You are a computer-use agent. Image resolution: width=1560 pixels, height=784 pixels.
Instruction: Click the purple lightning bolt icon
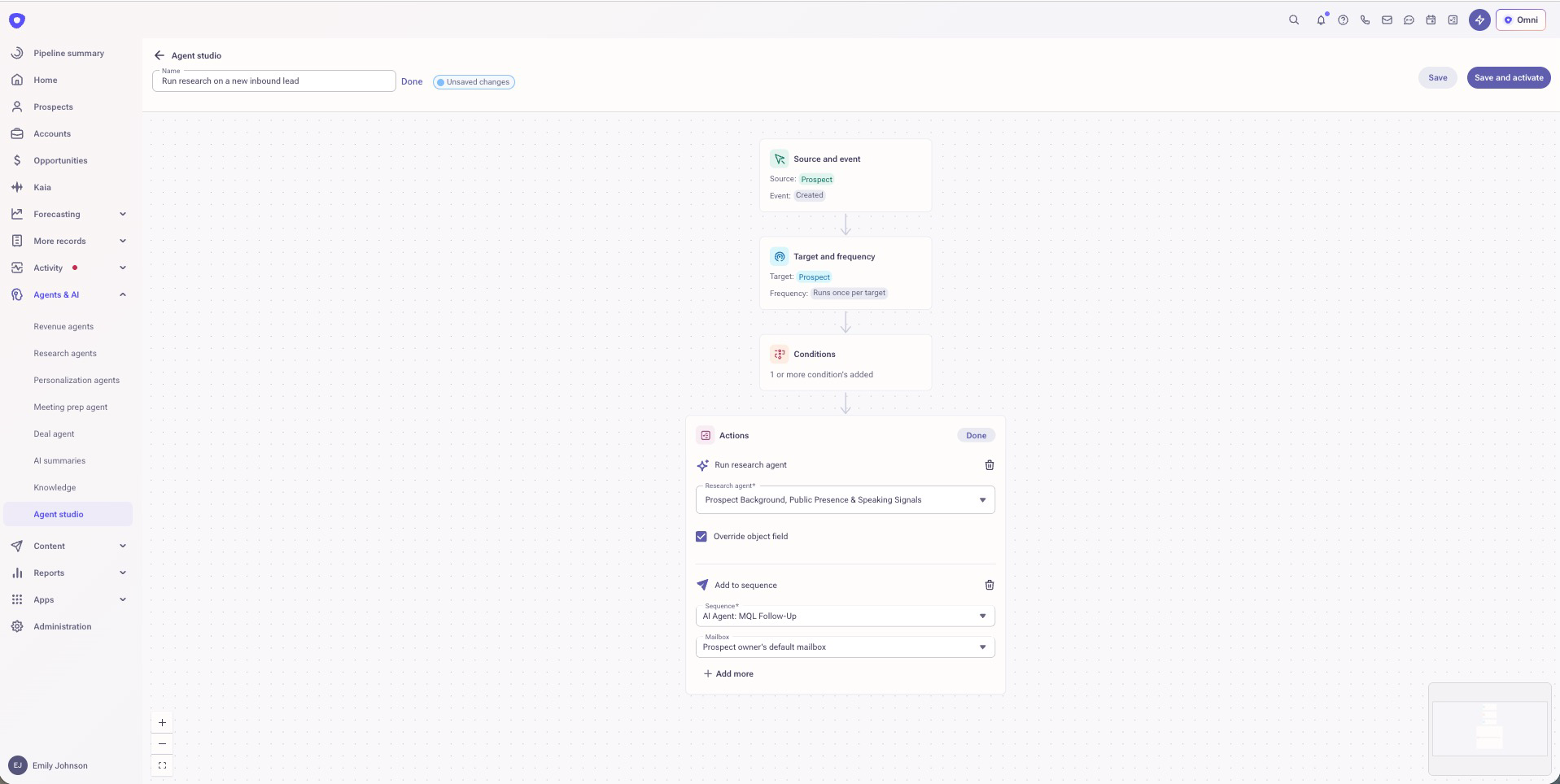point(1479,20)
